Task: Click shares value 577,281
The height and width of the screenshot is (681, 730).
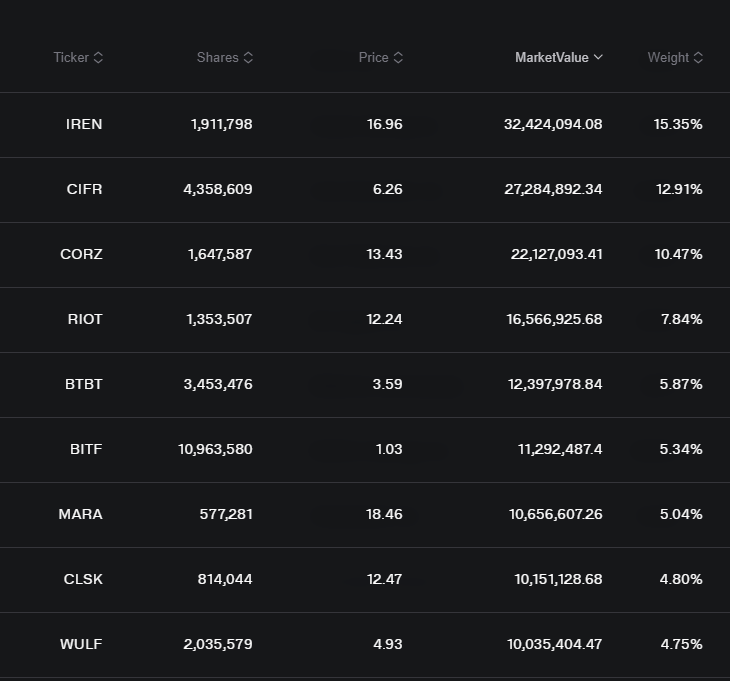Action: point(226,514)
